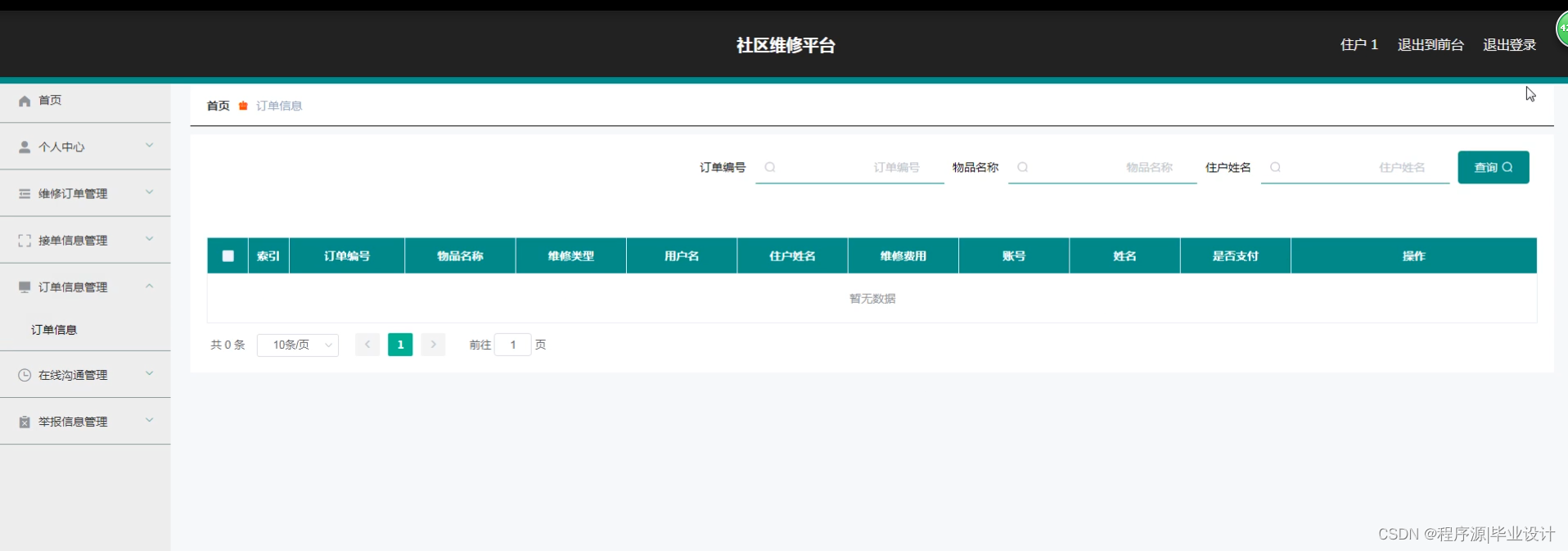Click 社区维修平台 title text
1568x551 pixels.
tap(786, 45)
